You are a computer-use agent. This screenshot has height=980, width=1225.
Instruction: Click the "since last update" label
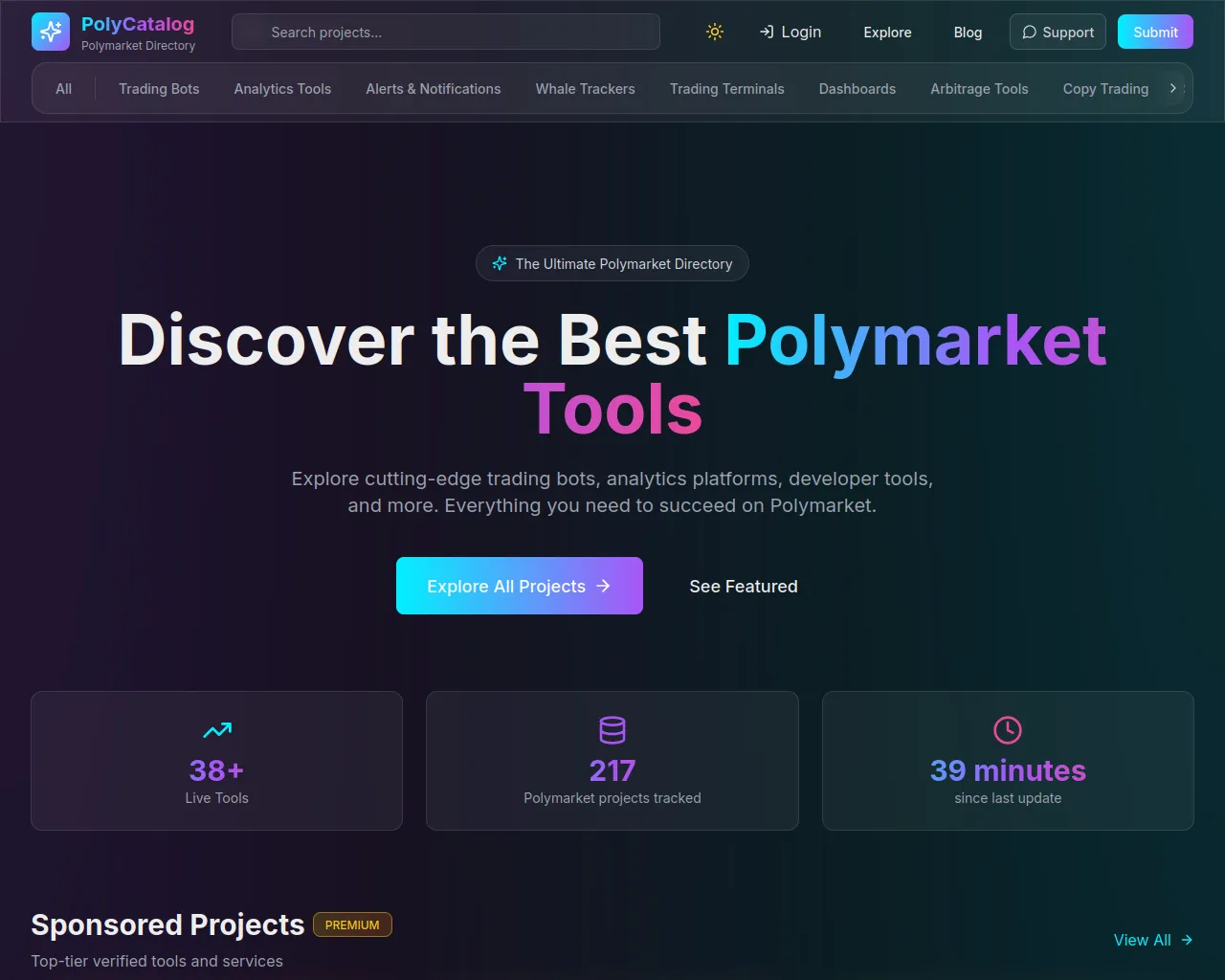click(1008, 798)
